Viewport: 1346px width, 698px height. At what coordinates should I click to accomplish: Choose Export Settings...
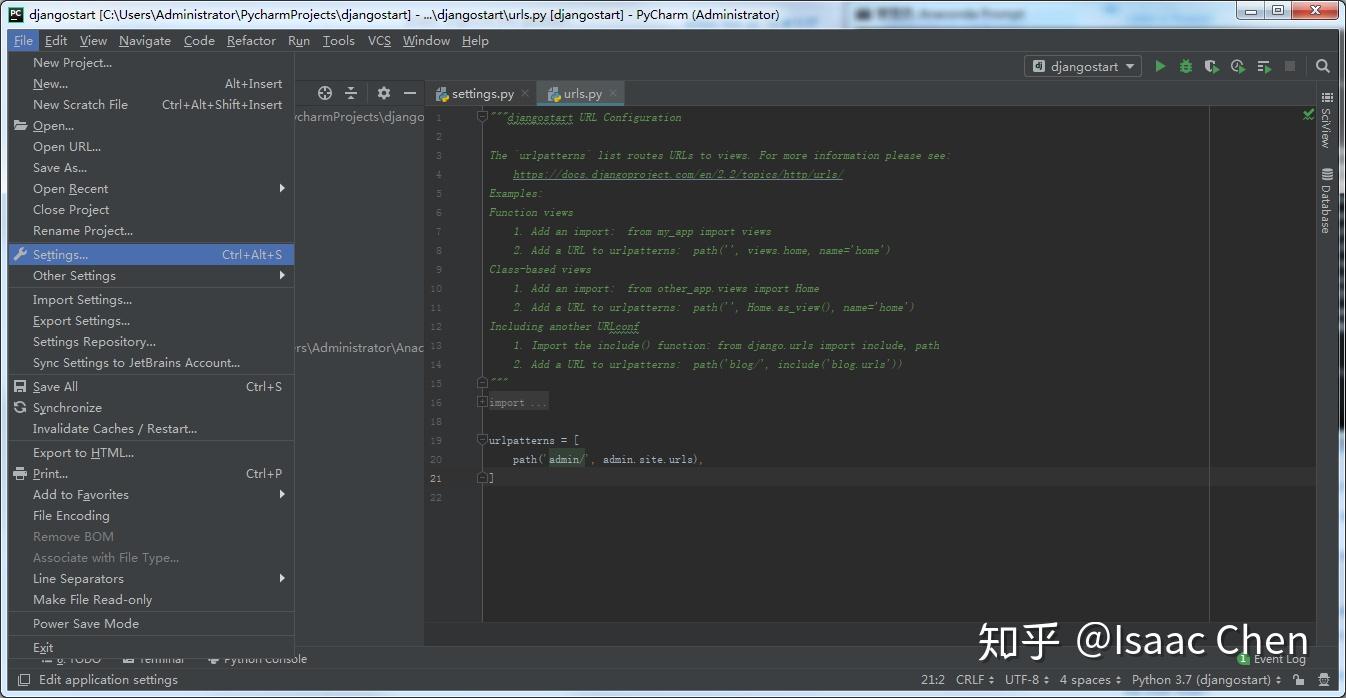click(151, 321)
